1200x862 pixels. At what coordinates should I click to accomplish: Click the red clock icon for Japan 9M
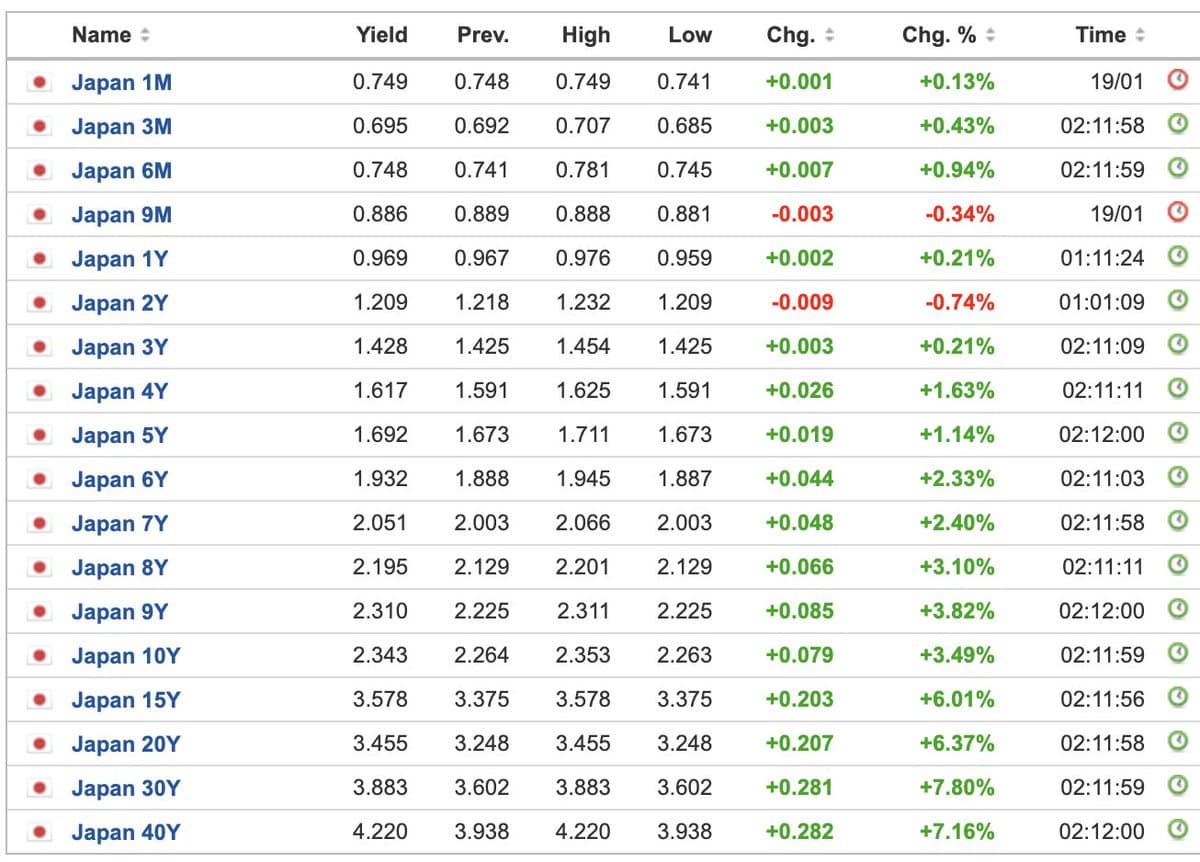point(1177,212)
